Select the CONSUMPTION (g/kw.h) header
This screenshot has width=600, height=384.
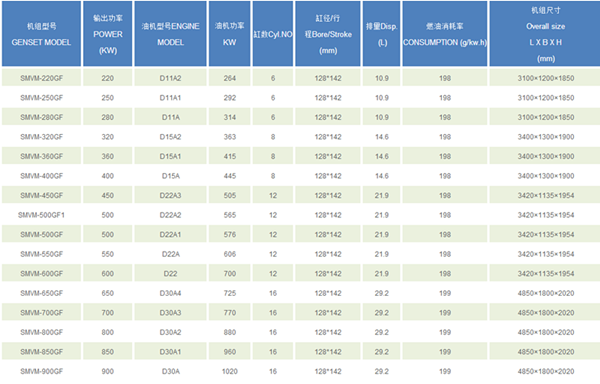tap(445, 34)
